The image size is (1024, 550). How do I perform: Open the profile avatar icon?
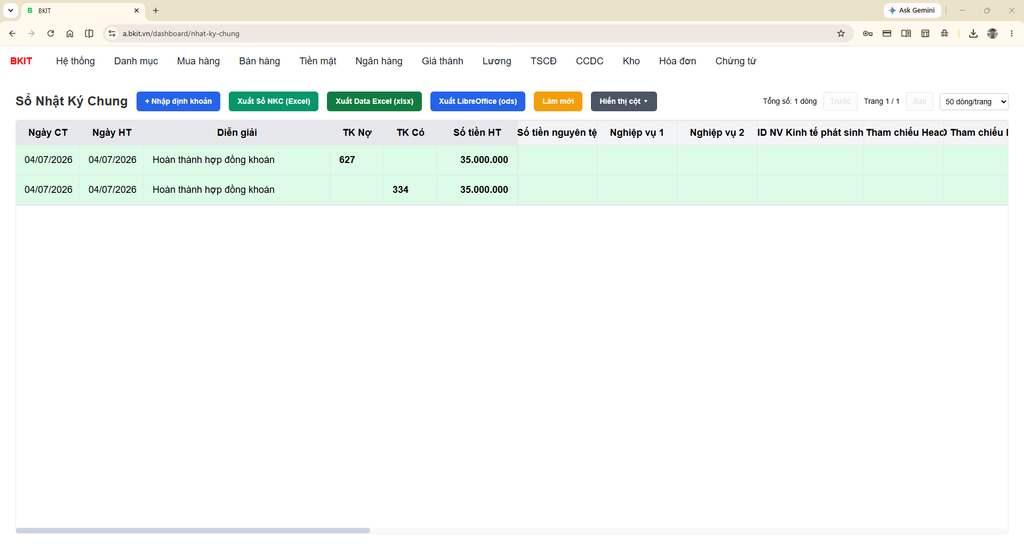992,33
